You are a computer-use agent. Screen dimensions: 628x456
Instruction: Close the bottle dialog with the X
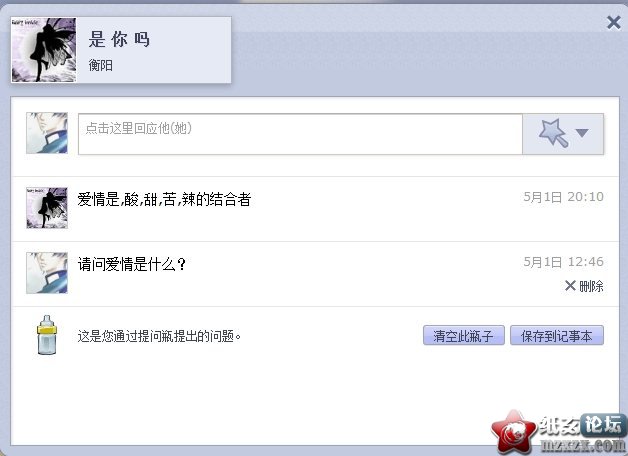point(613,23)
